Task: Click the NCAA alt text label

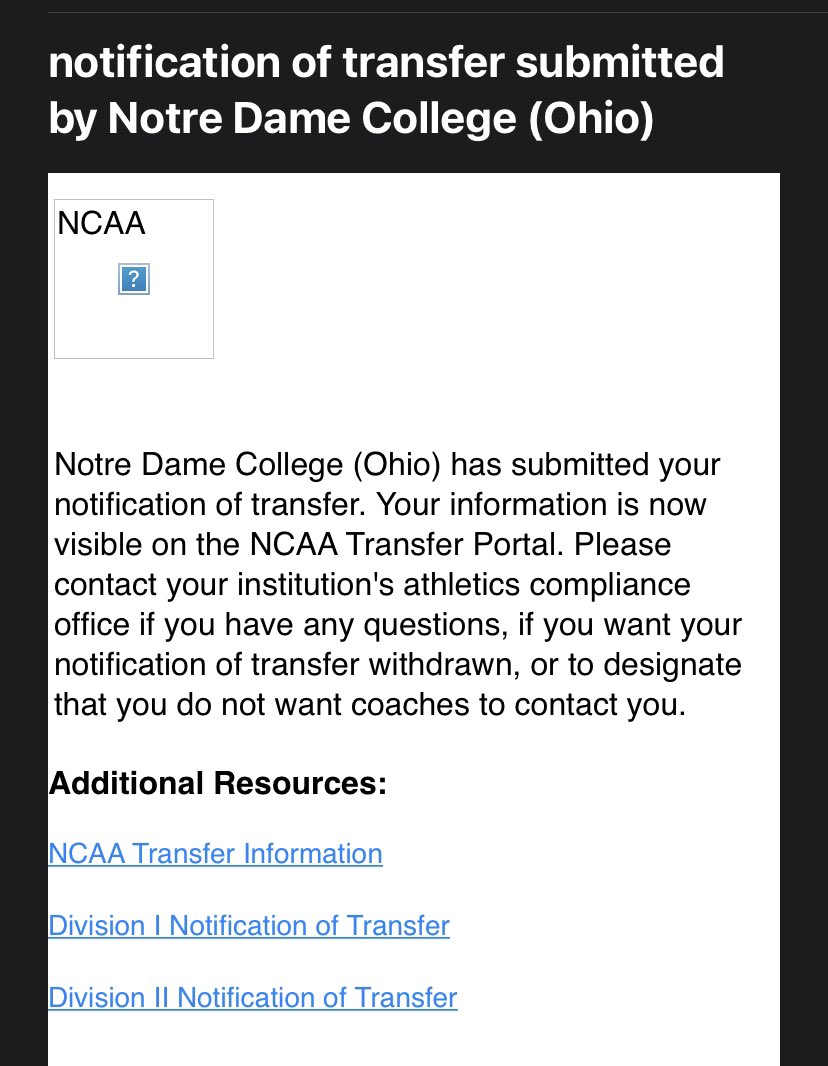Action: (101, 224)
